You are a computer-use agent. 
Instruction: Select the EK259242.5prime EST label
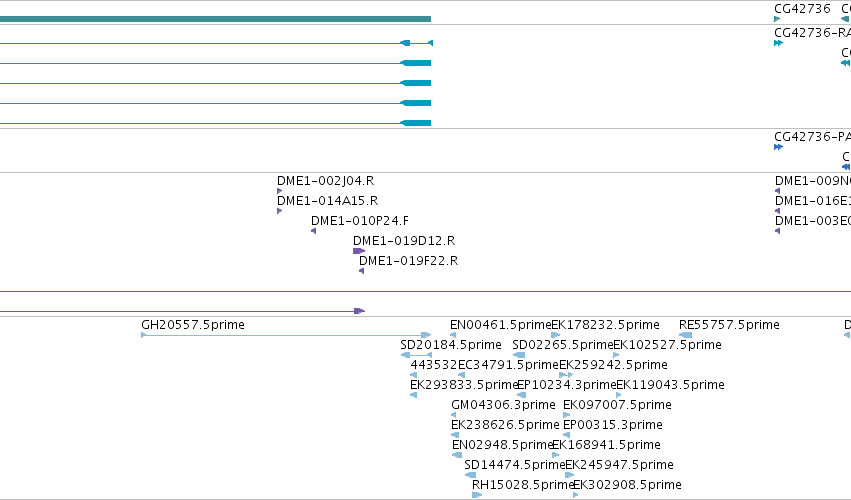613,365
